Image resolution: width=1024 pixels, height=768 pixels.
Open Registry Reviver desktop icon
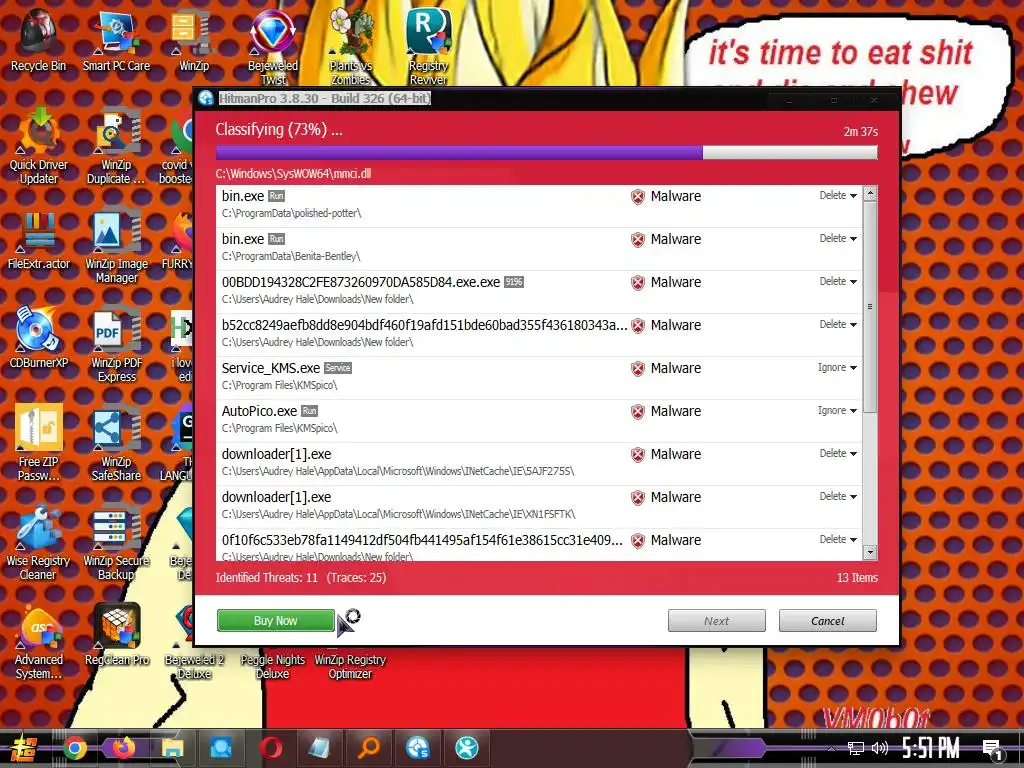[428, 47]
